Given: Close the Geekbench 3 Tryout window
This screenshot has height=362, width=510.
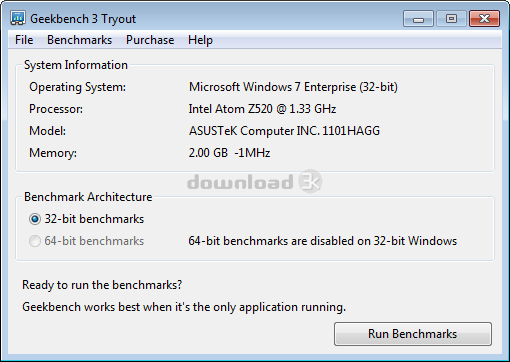Looking at the screenshot, I should tap(484, 19).
